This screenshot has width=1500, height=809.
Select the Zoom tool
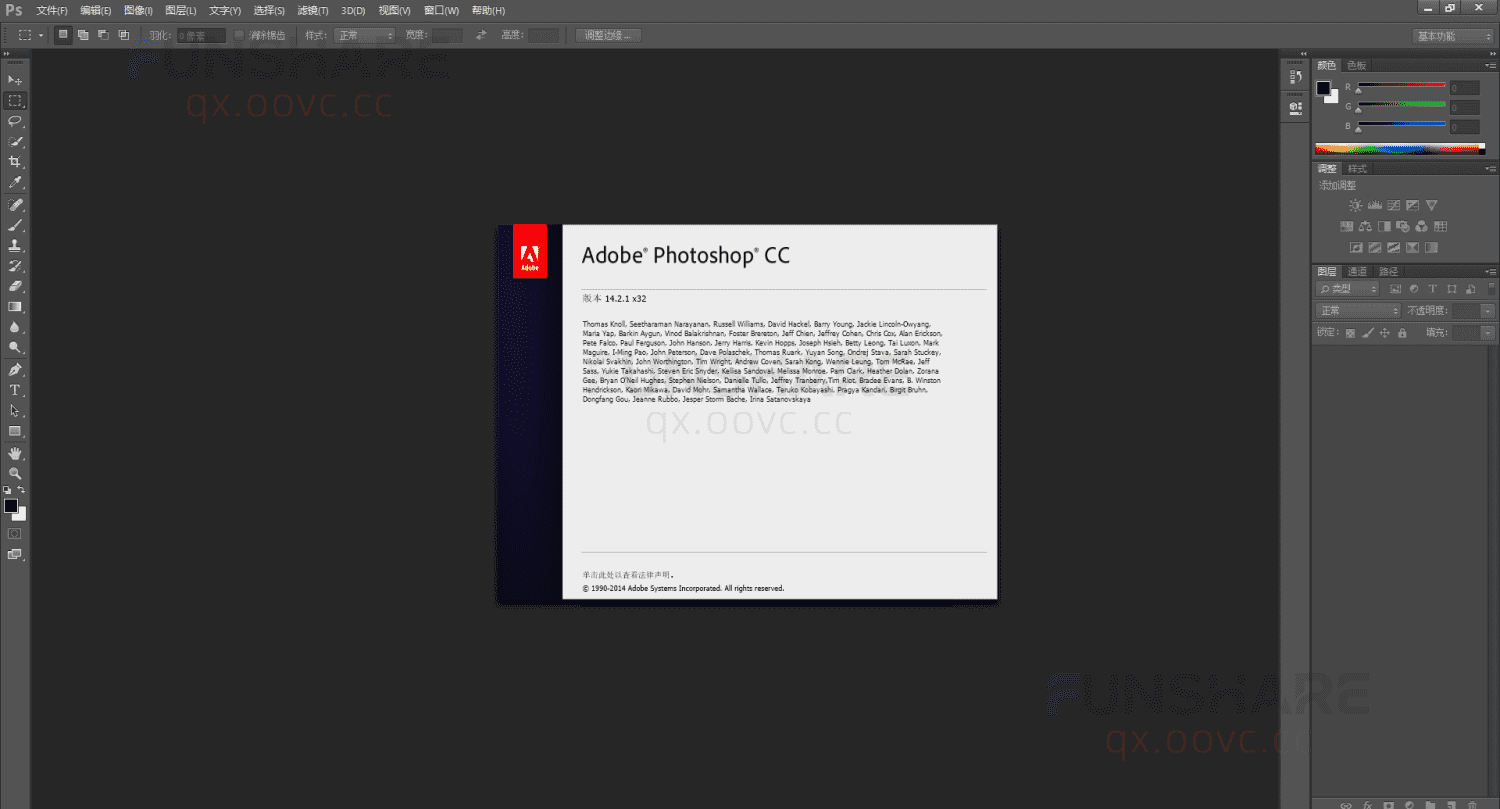pos(15,473)
